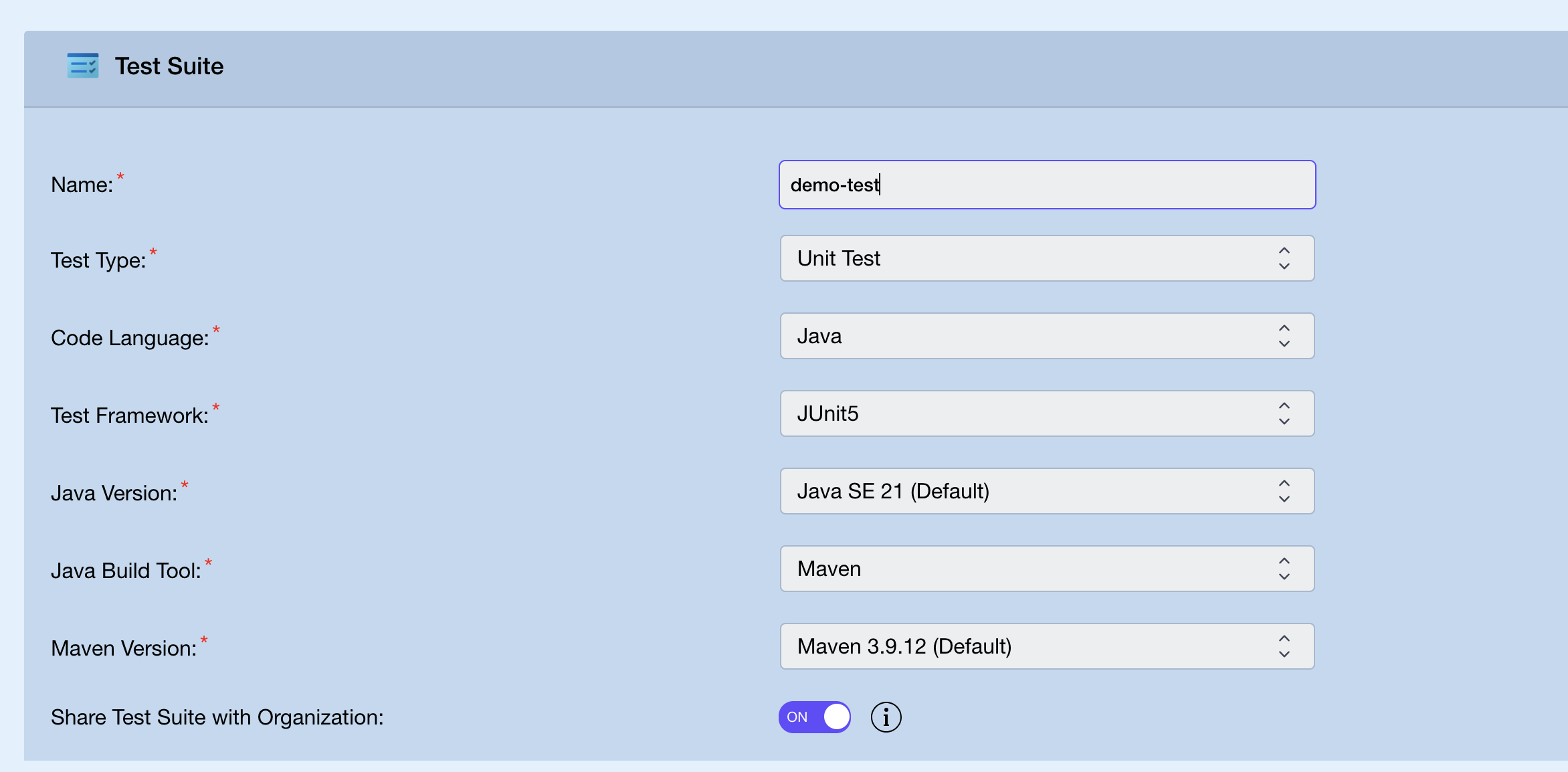This screenshot has width=1568, height=772.
Task: Click the up stepper arrow on Test Type
Action: [x=1284, y=250]
